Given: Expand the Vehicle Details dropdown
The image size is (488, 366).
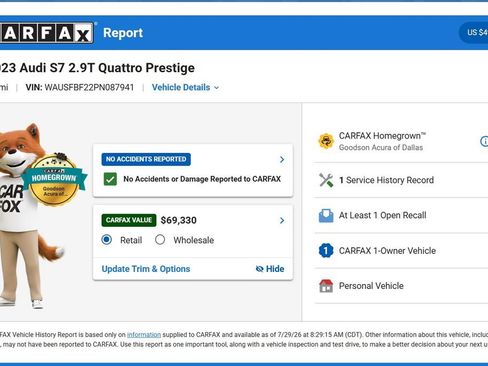Looking at the screenshot, I should pyautogui.click(x=185, y=87).
